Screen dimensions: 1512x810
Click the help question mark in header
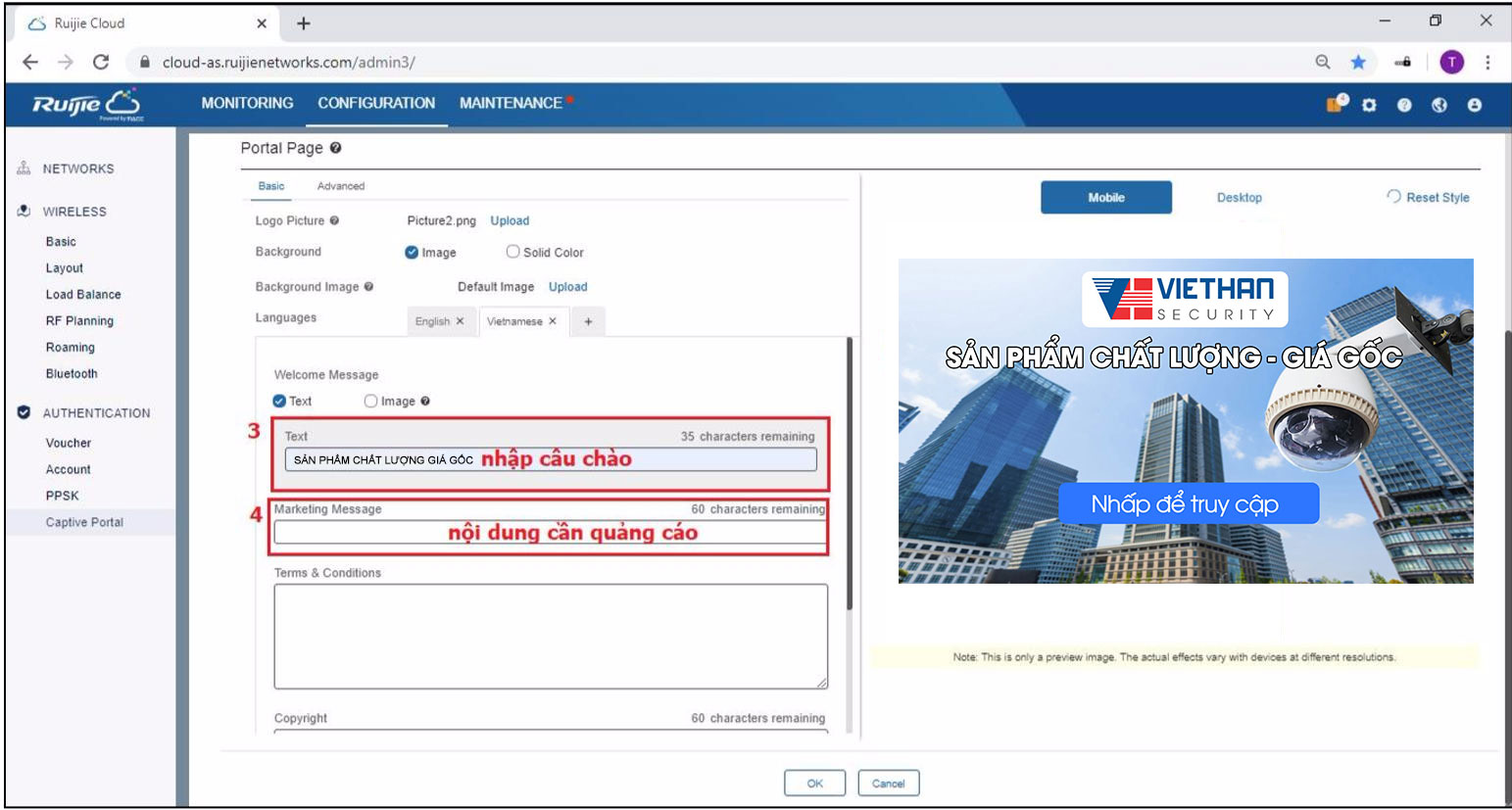1404,105
